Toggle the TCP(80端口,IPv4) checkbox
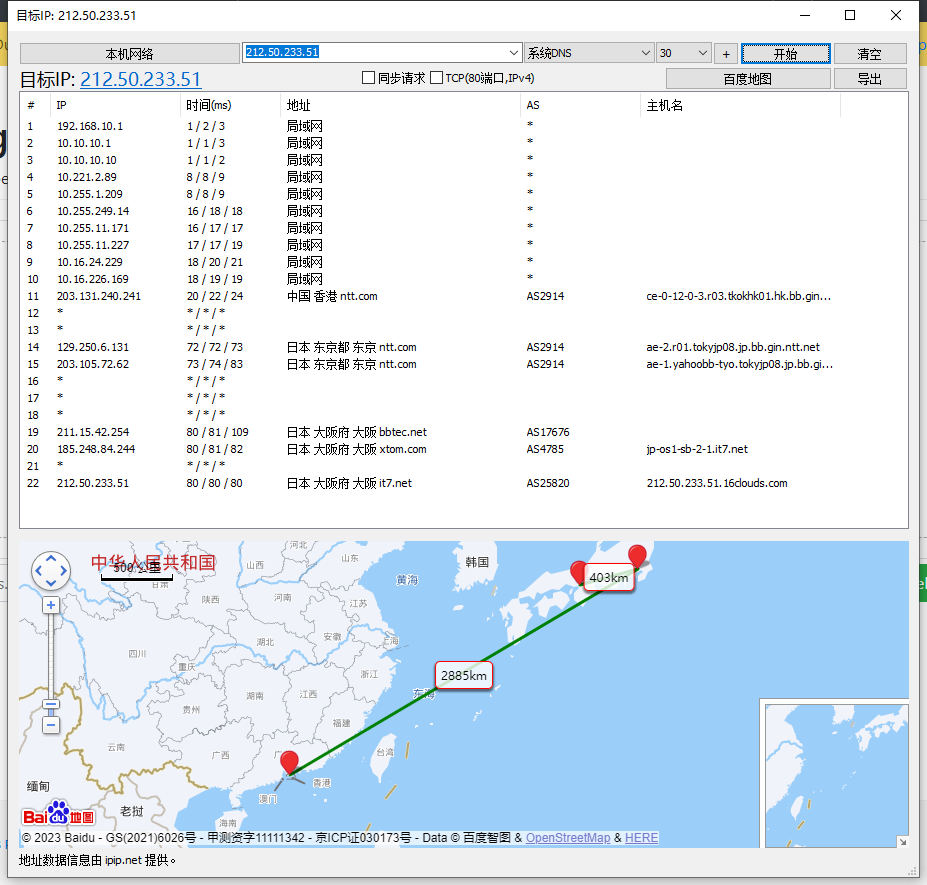The width and height of the screenshot is (927, 885). (436, 78)
